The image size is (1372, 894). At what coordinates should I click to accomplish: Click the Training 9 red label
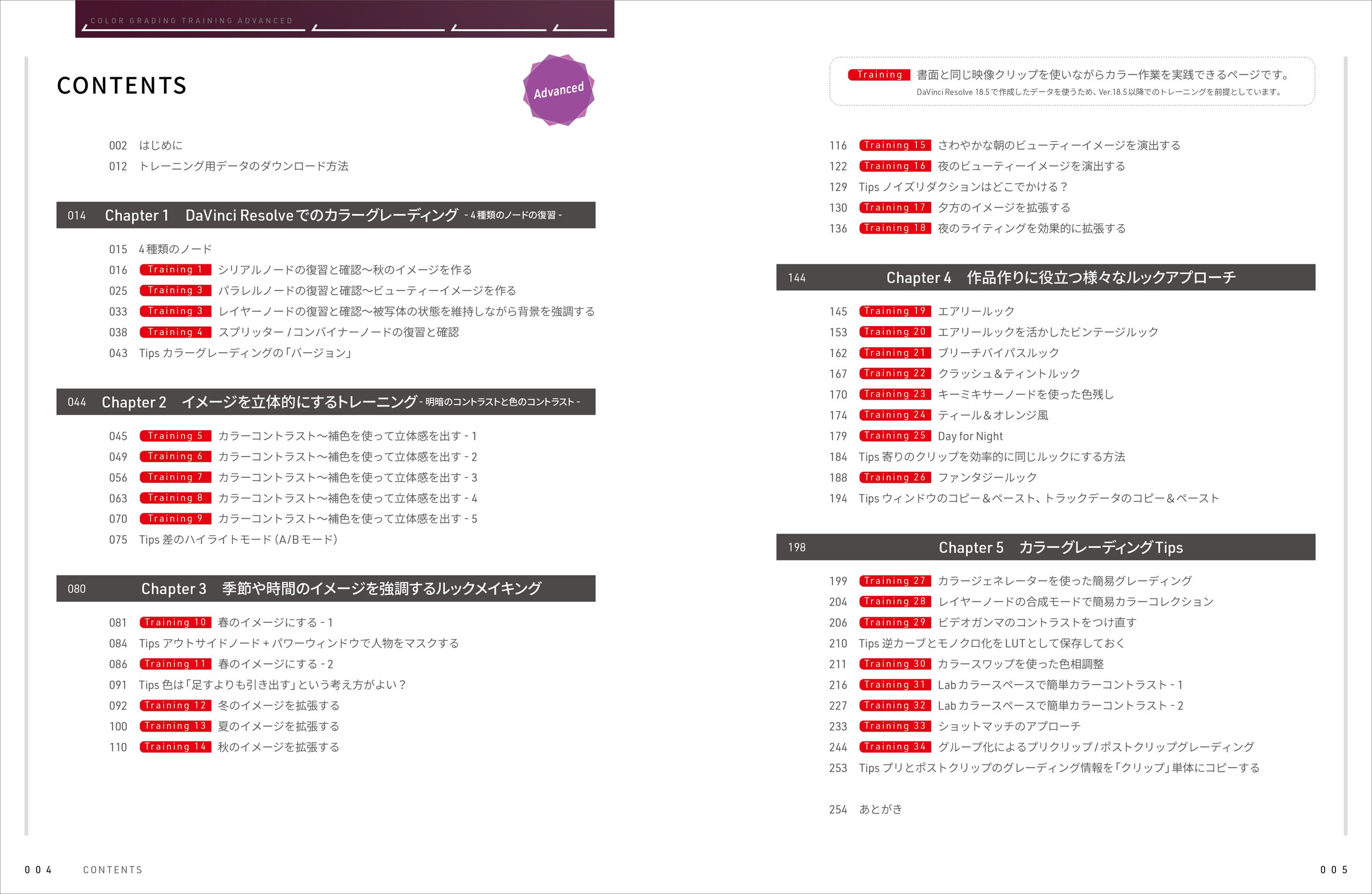point(176,519)
